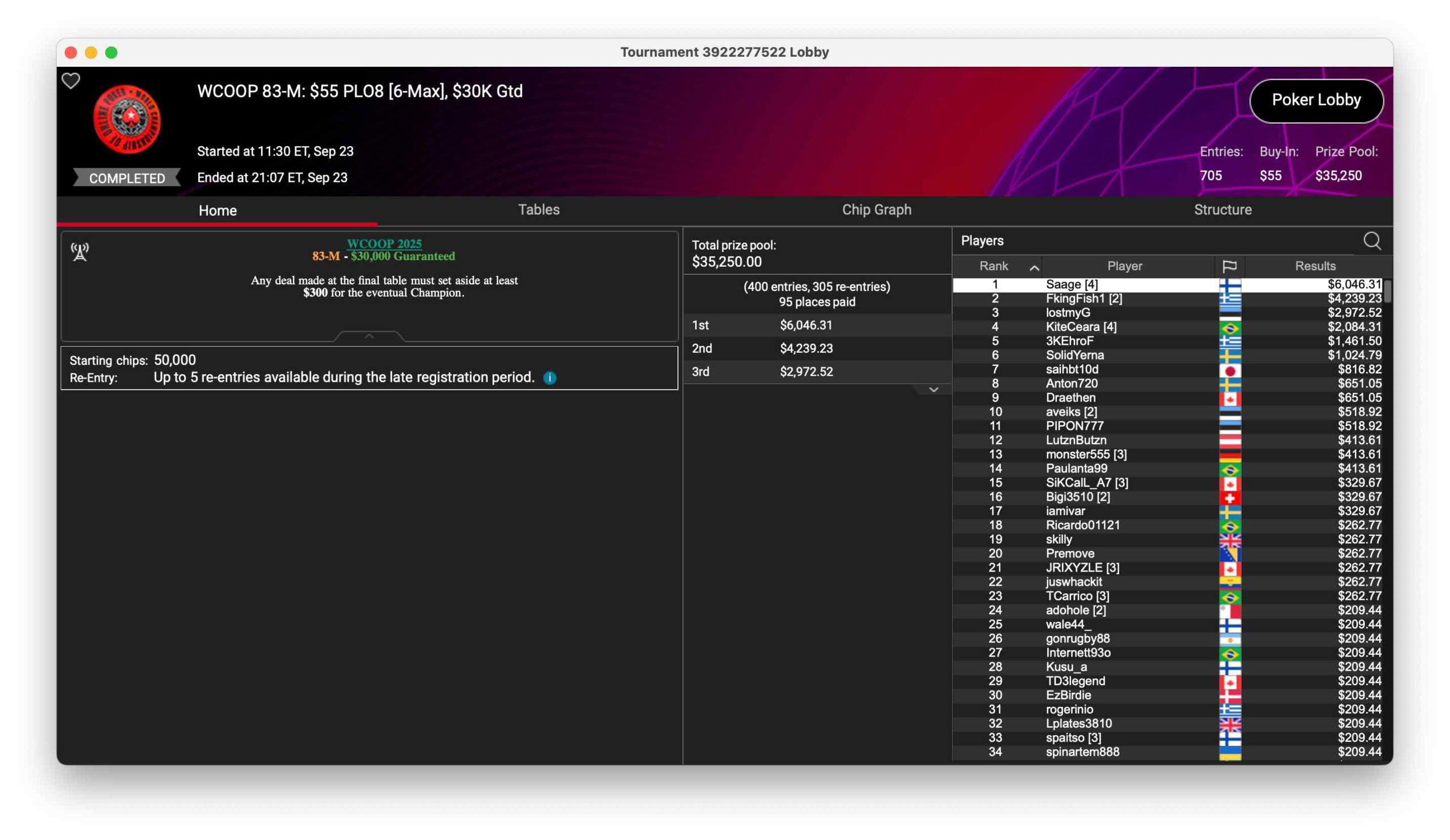Collapse the tournament announcement panel
1450x840 pixels.
pos(369,336)
